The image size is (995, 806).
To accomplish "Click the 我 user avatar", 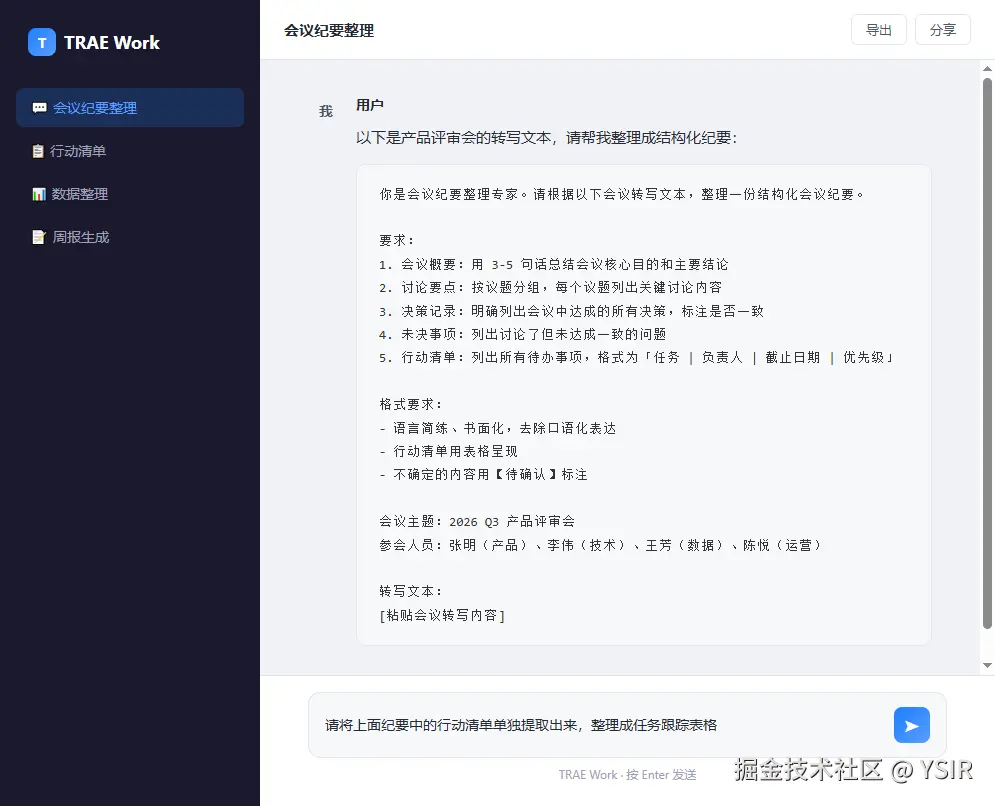I will (326, 112).
